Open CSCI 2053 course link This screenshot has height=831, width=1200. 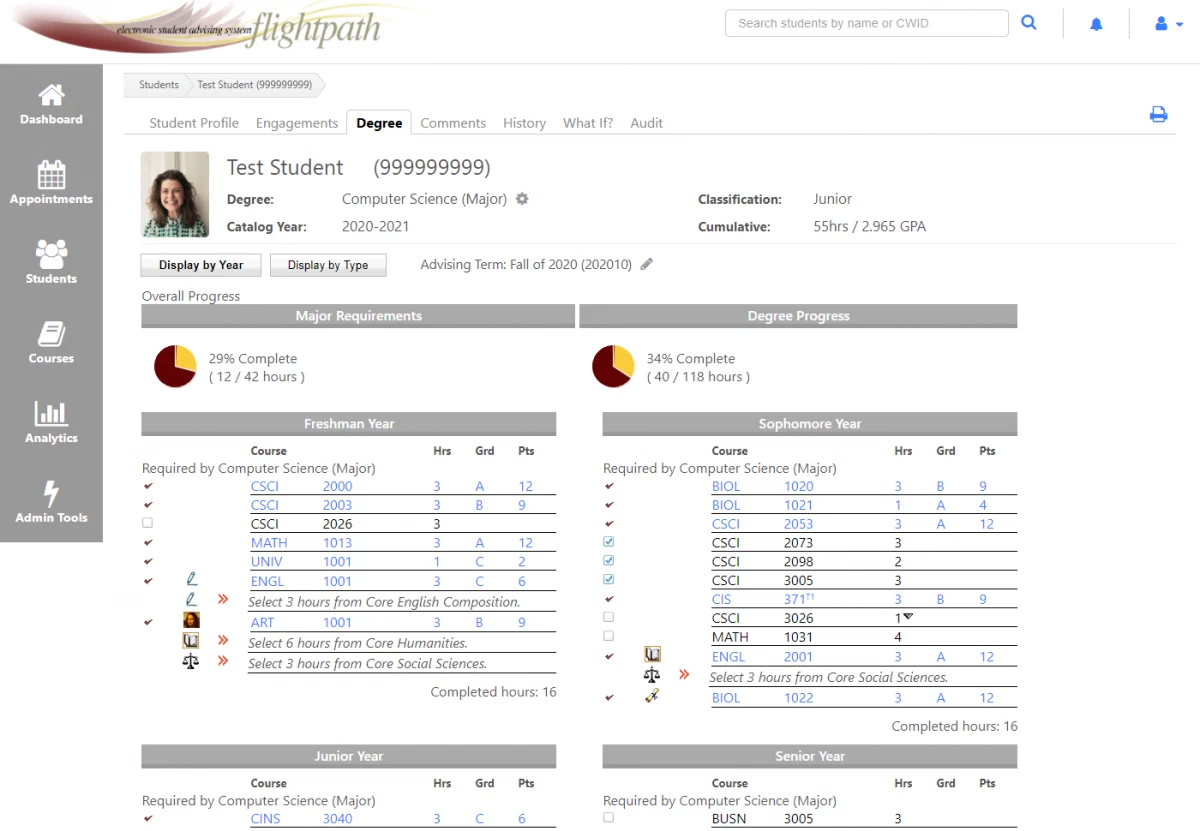(763, 524)
